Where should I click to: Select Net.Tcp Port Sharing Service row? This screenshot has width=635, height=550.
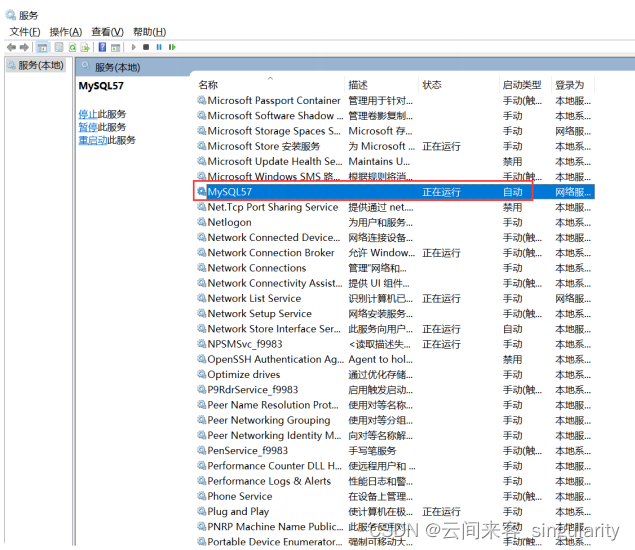[395, 207]
